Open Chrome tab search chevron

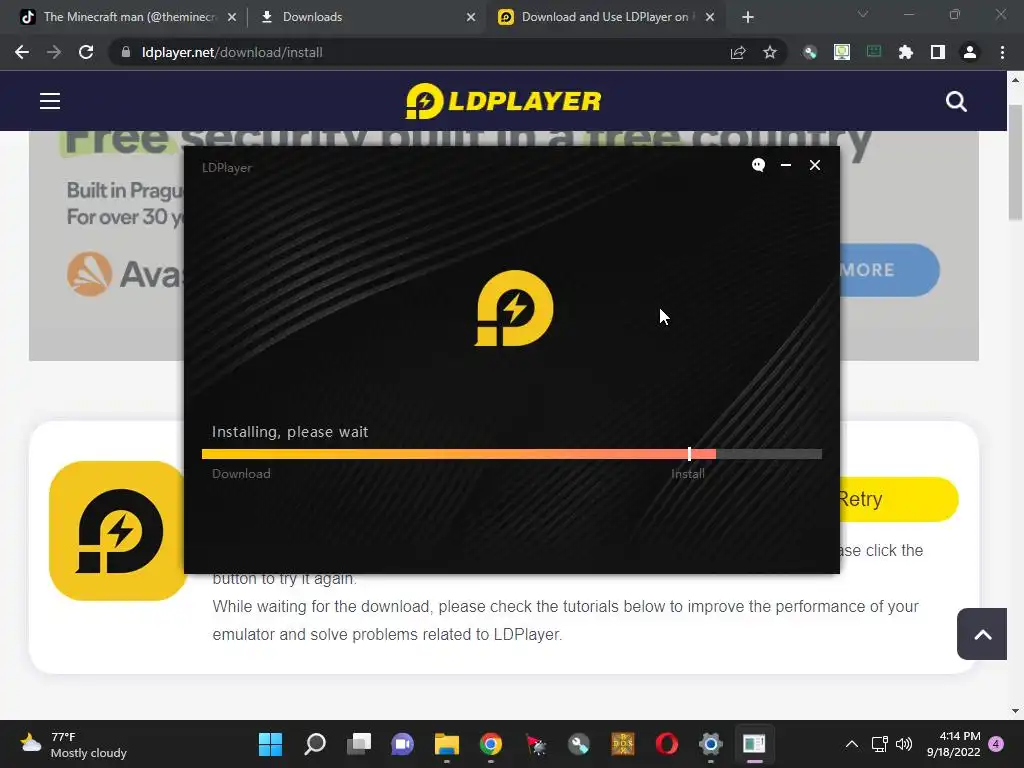(x=863, y=14)
